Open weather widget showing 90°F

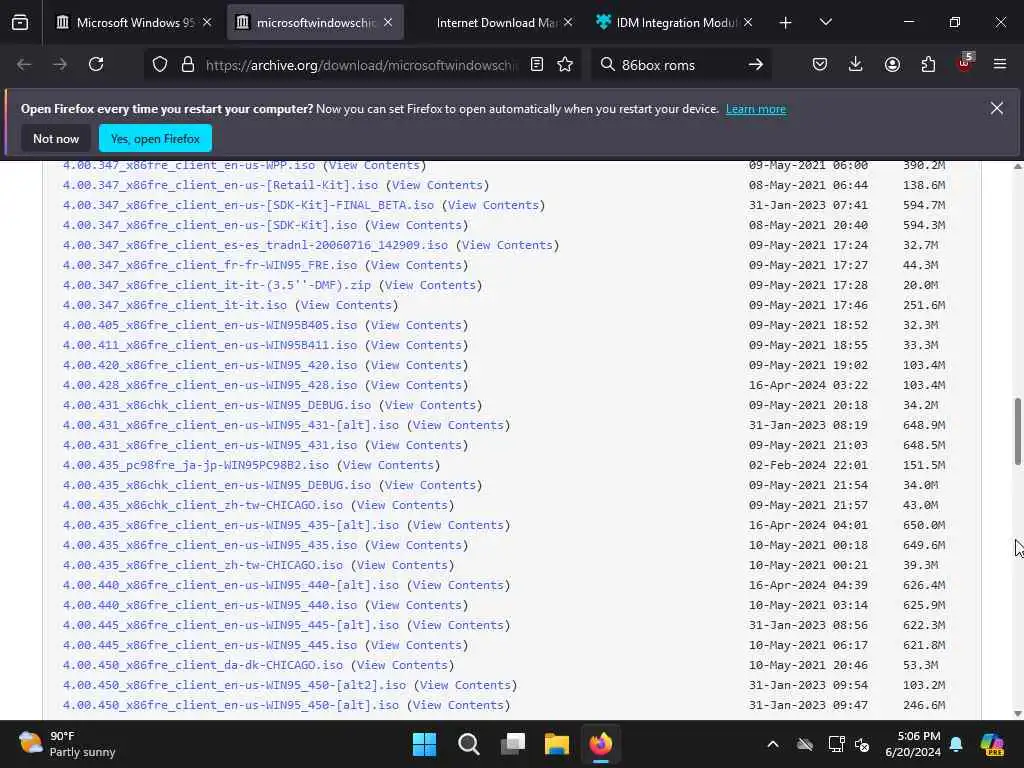pyautogui.click(x=67, y=744)
